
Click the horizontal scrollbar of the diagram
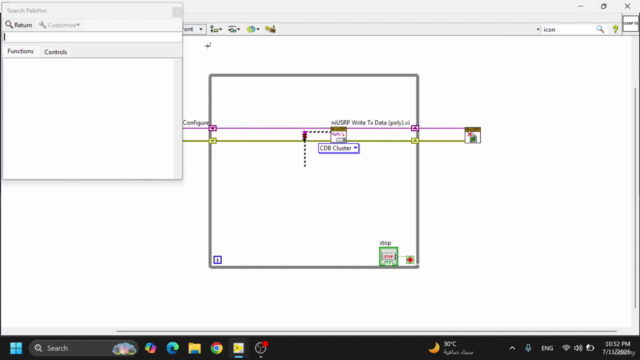[x=367, y=331]
